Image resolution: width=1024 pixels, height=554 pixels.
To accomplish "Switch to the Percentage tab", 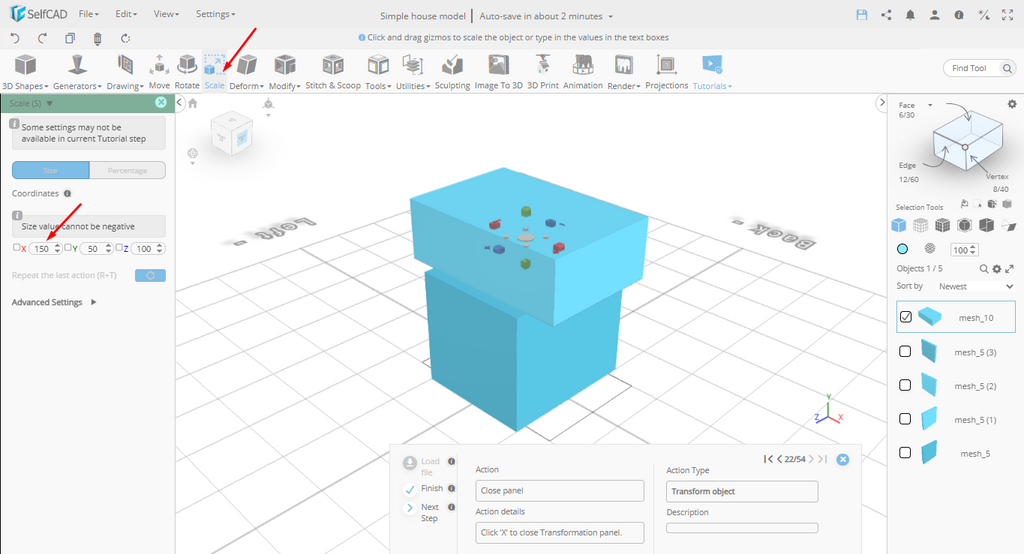I will tap(127, 171).
